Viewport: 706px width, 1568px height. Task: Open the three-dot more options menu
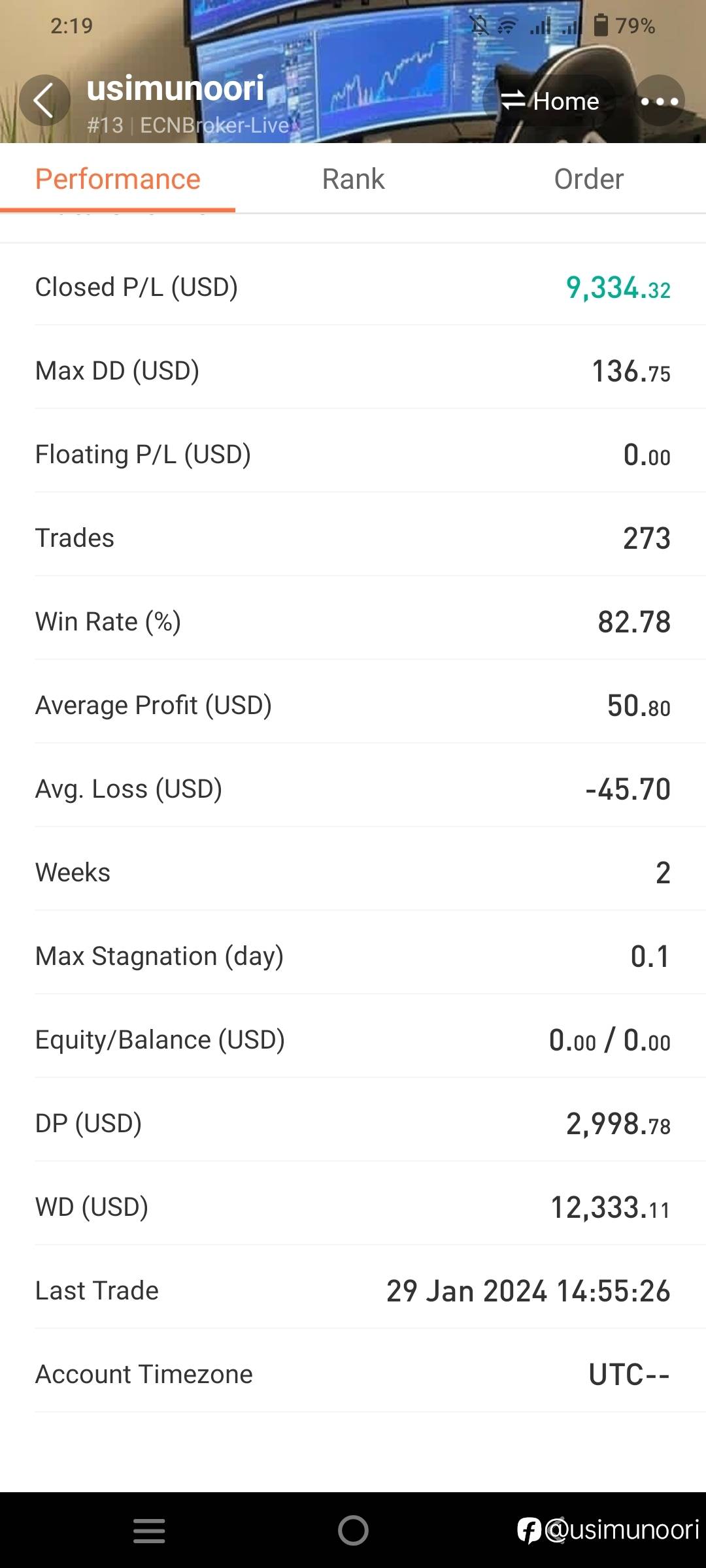click(660, 101)
